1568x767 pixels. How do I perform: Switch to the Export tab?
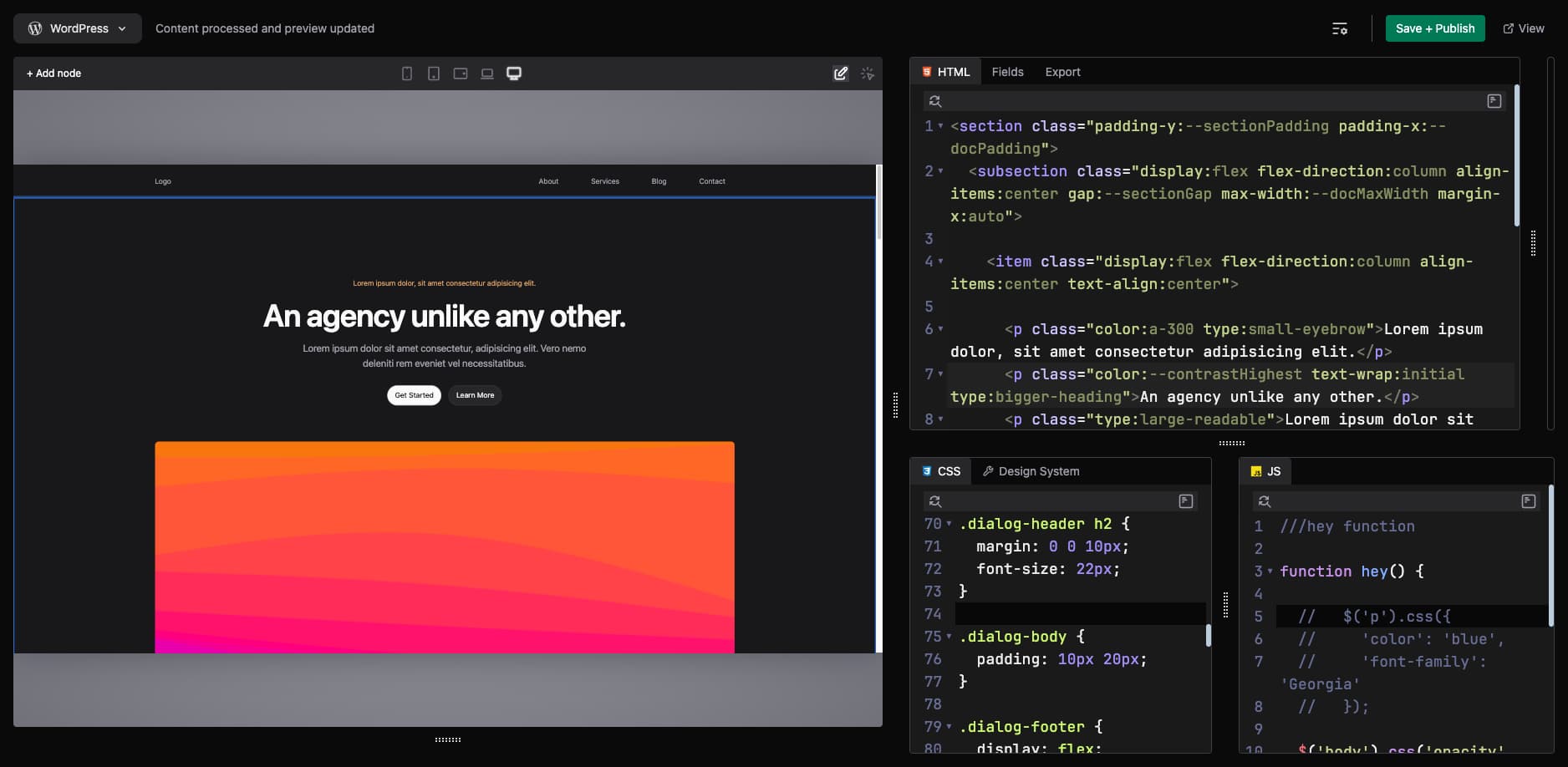click(x=1062, y=72)
